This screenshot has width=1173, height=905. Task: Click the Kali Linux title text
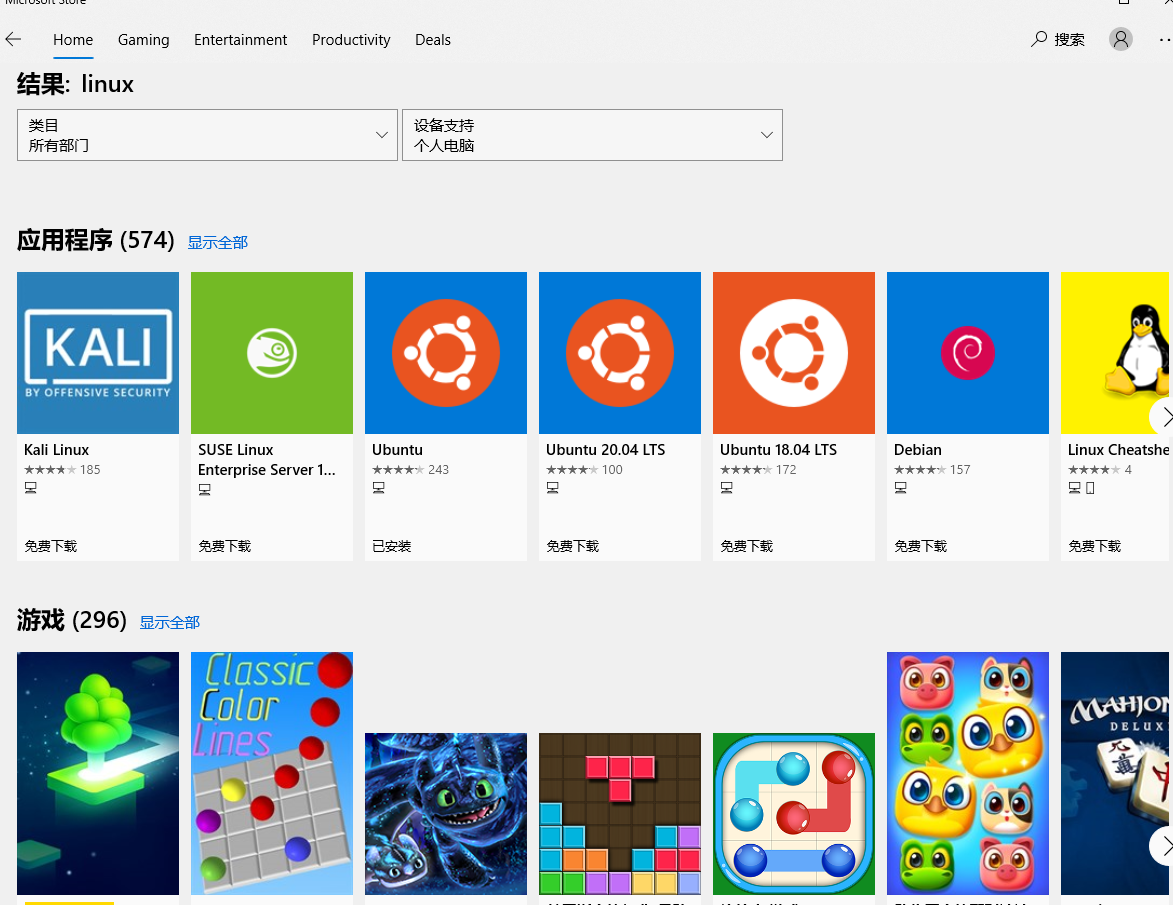click(57, 450)
